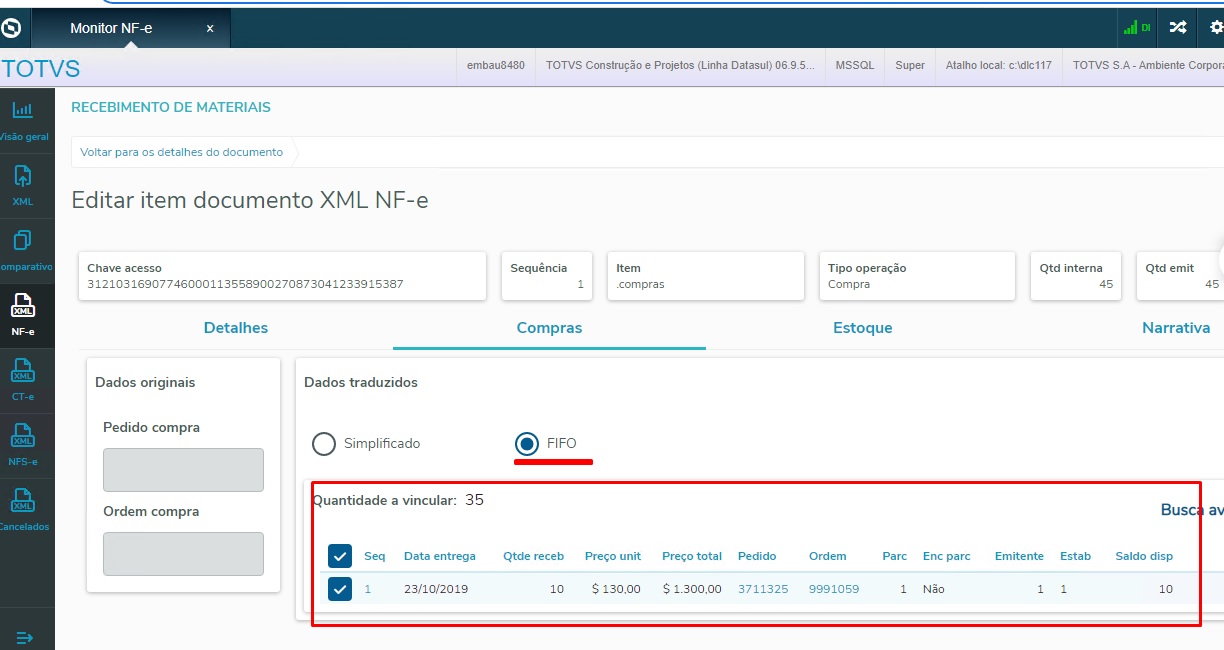Click the MSSQL header entry
Screen dimensions: 1224x650
[x=855, y=65]
